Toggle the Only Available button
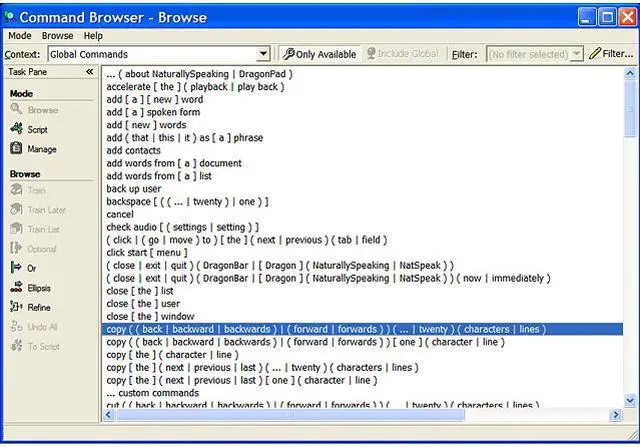This screenshot has height=447, width=640. (317, 54)
